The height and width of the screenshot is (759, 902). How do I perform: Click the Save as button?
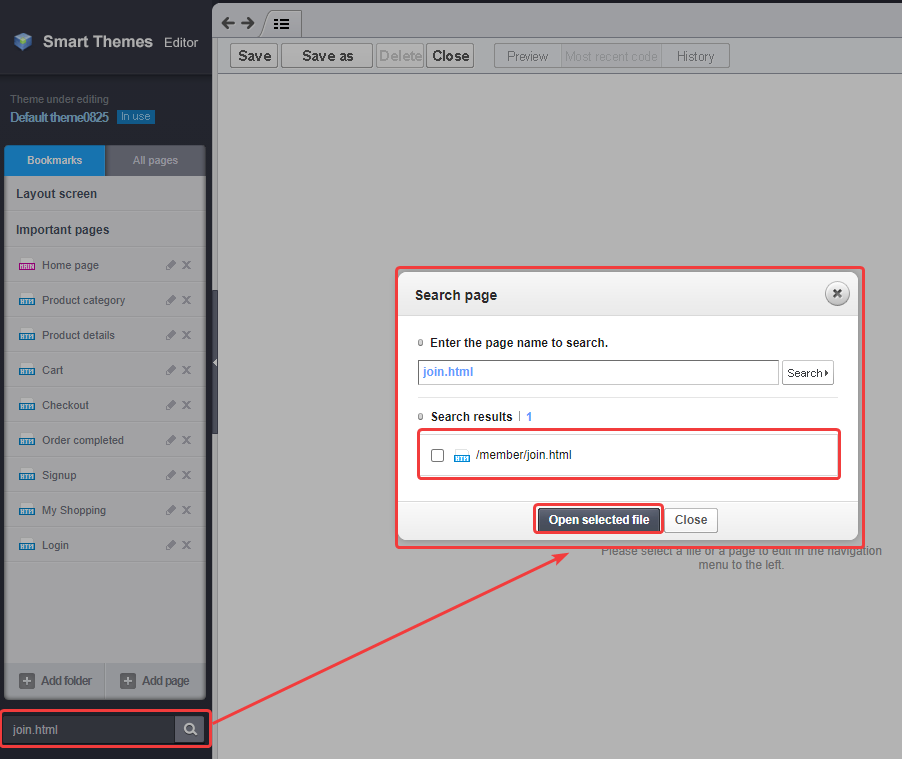(x=326, y=55)
